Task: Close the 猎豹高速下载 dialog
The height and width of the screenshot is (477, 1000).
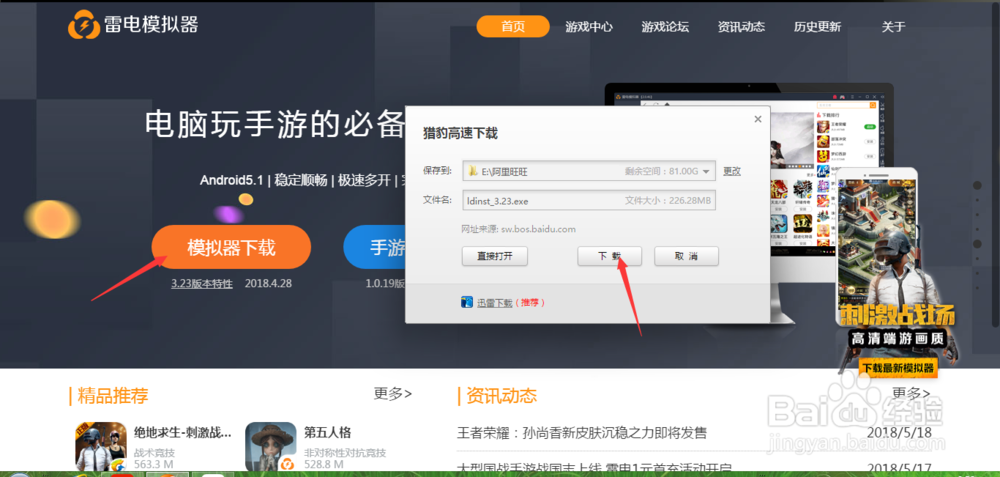Action: pyautogui.click(x=758, y=119)
